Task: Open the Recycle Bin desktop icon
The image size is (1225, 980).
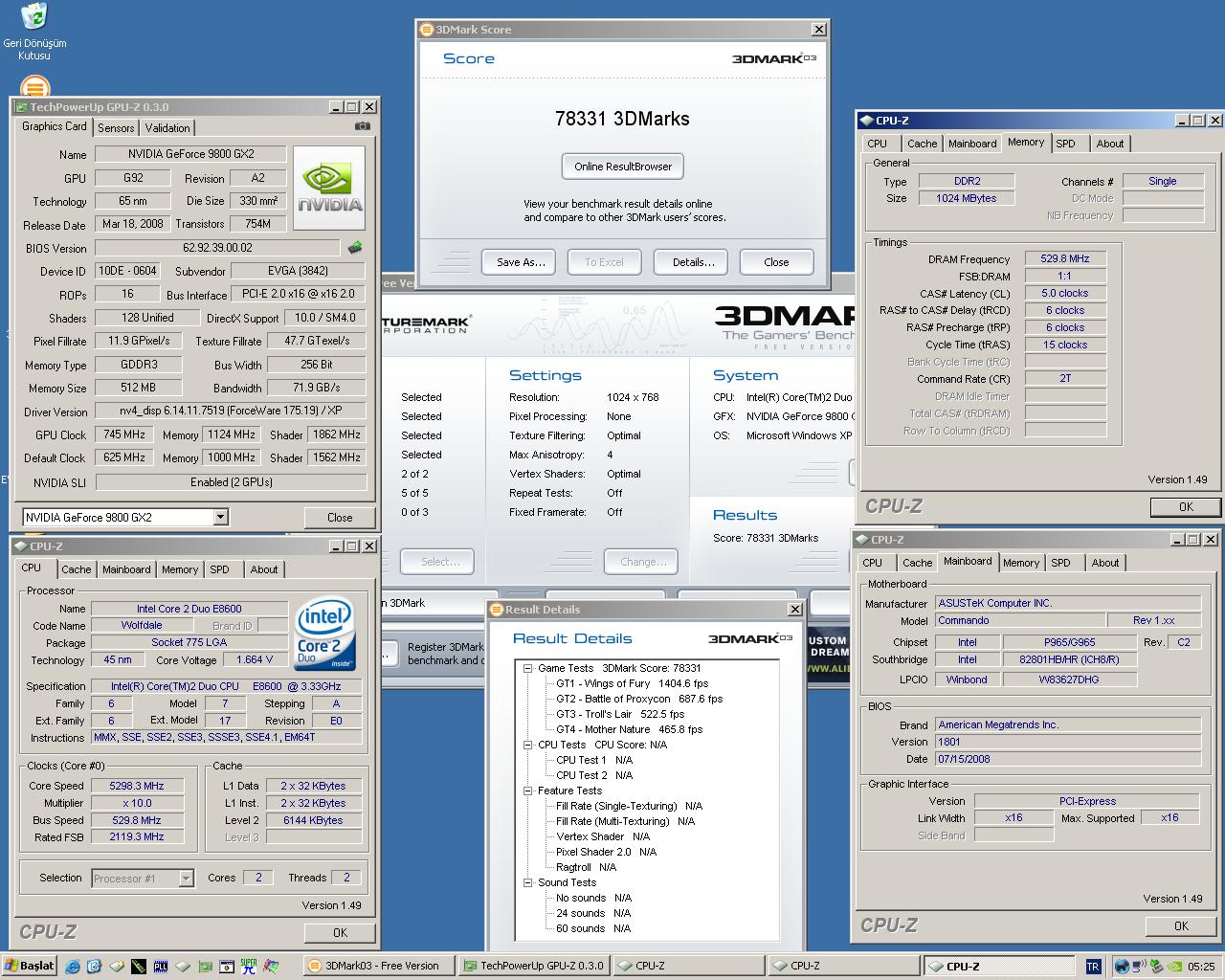Action: click(34, 32)
